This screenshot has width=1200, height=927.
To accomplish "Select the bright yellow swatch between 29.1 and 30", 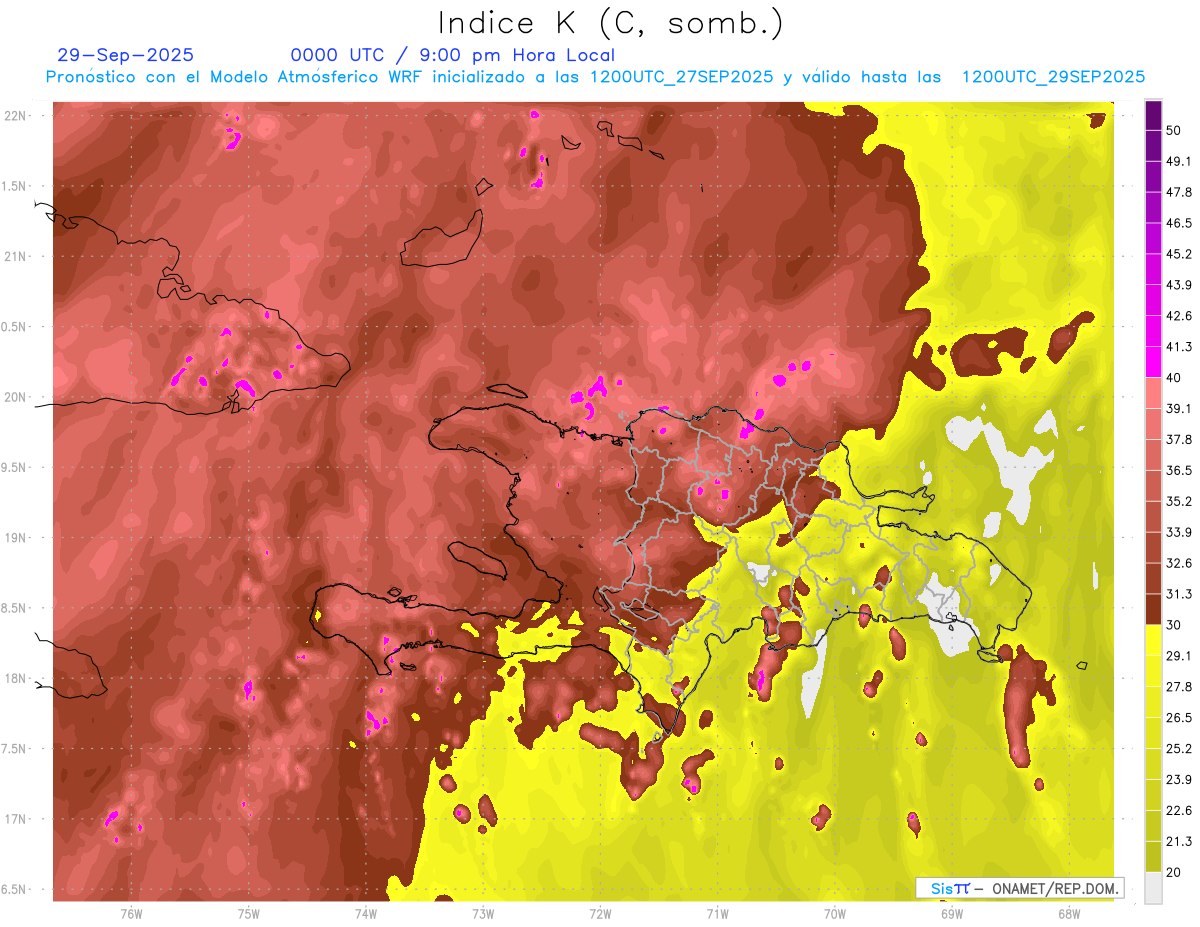I will 1153,640.
